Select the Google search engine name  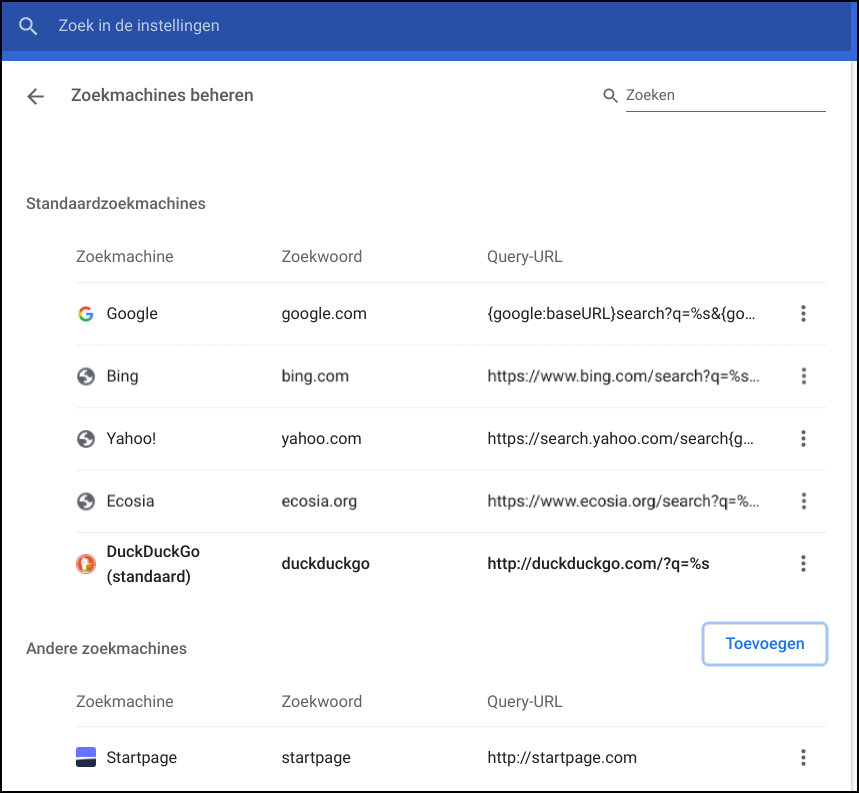click(x=132, y=314)
